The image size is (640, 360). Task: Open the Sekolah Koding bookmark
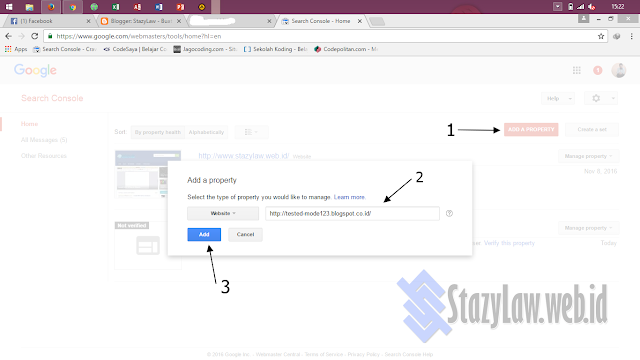pyautogui.click(x=276, y=49)
